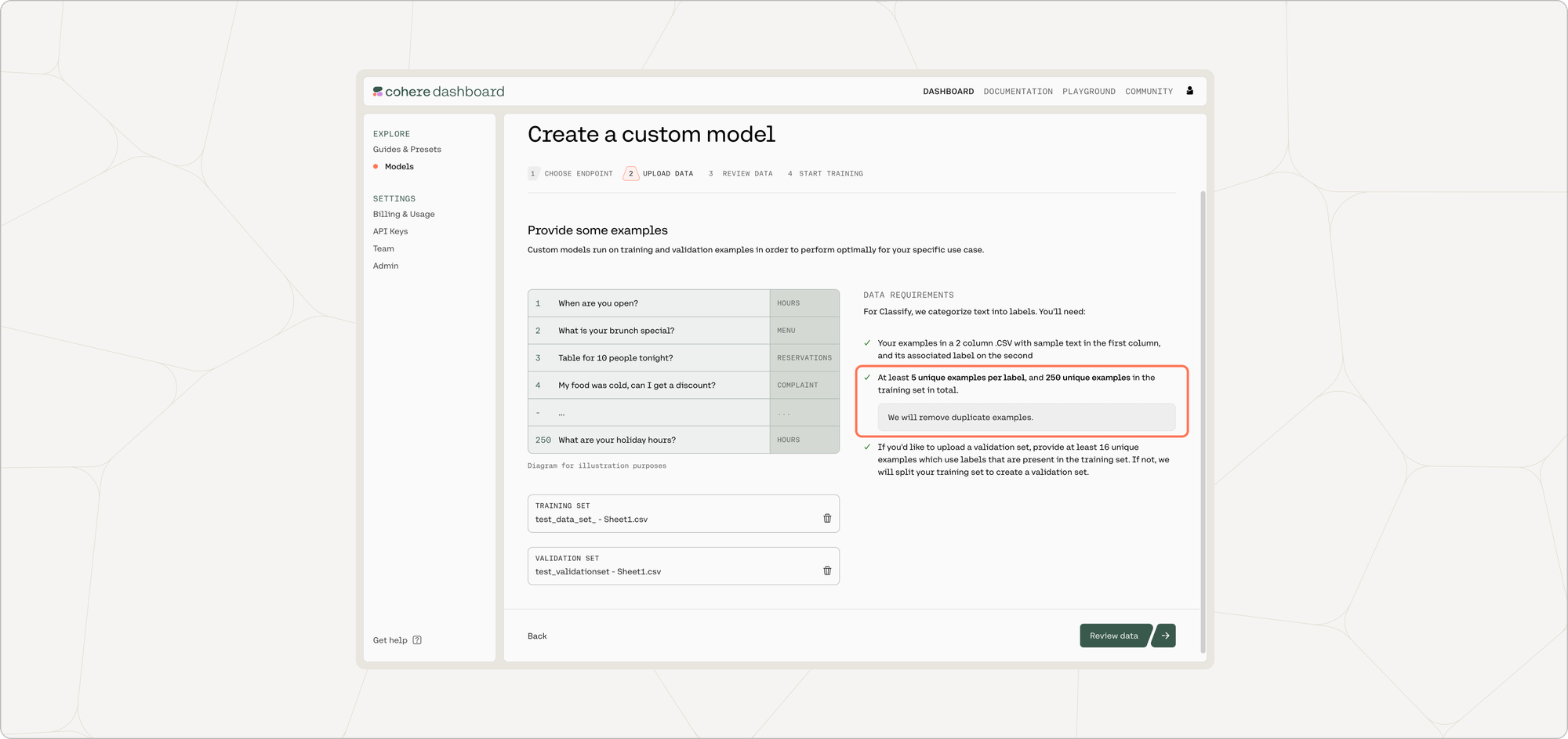Delete the training set file
The image size is (1568, 739).
coord(827,518)
